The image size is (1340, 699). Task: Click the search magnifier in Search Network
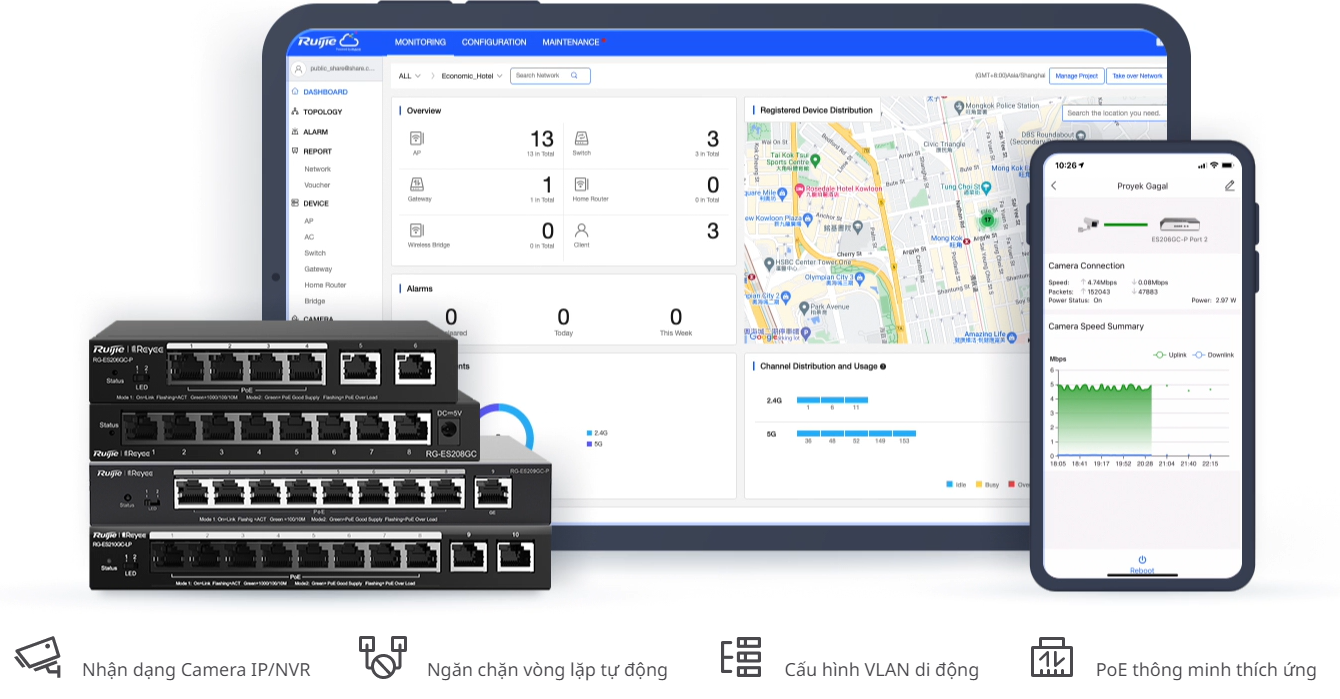click(x=574, y=76)
